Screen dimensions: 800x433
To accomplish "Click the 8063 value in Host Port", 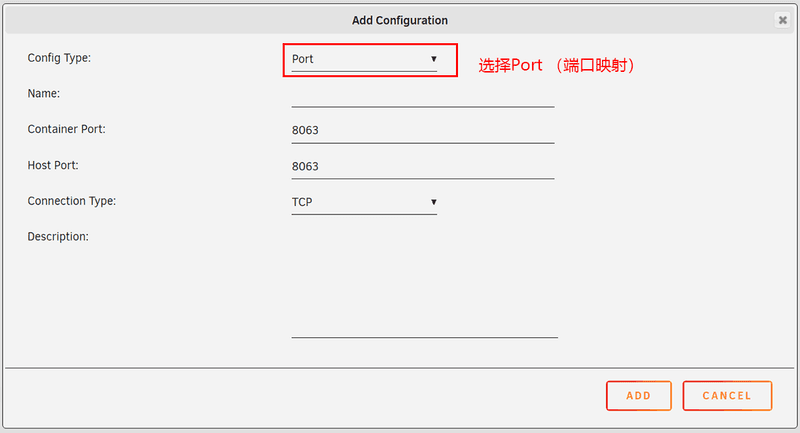I will 305,167.
